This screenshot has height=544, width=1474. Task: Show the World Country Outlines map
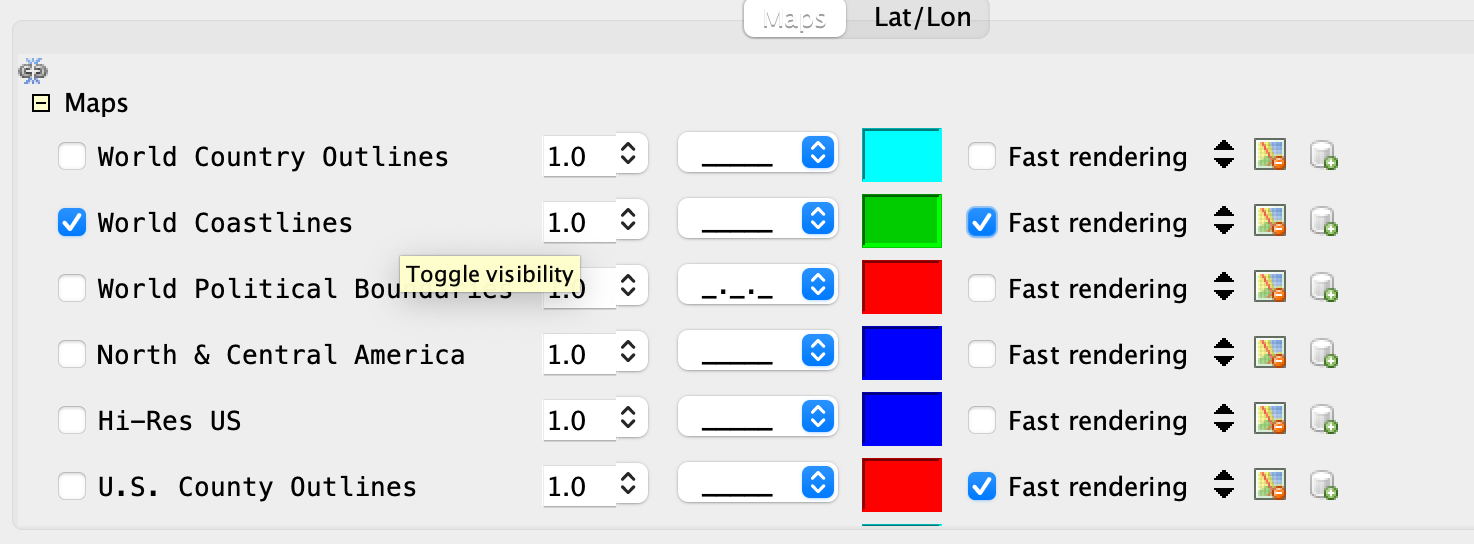(x=72, y=156)
